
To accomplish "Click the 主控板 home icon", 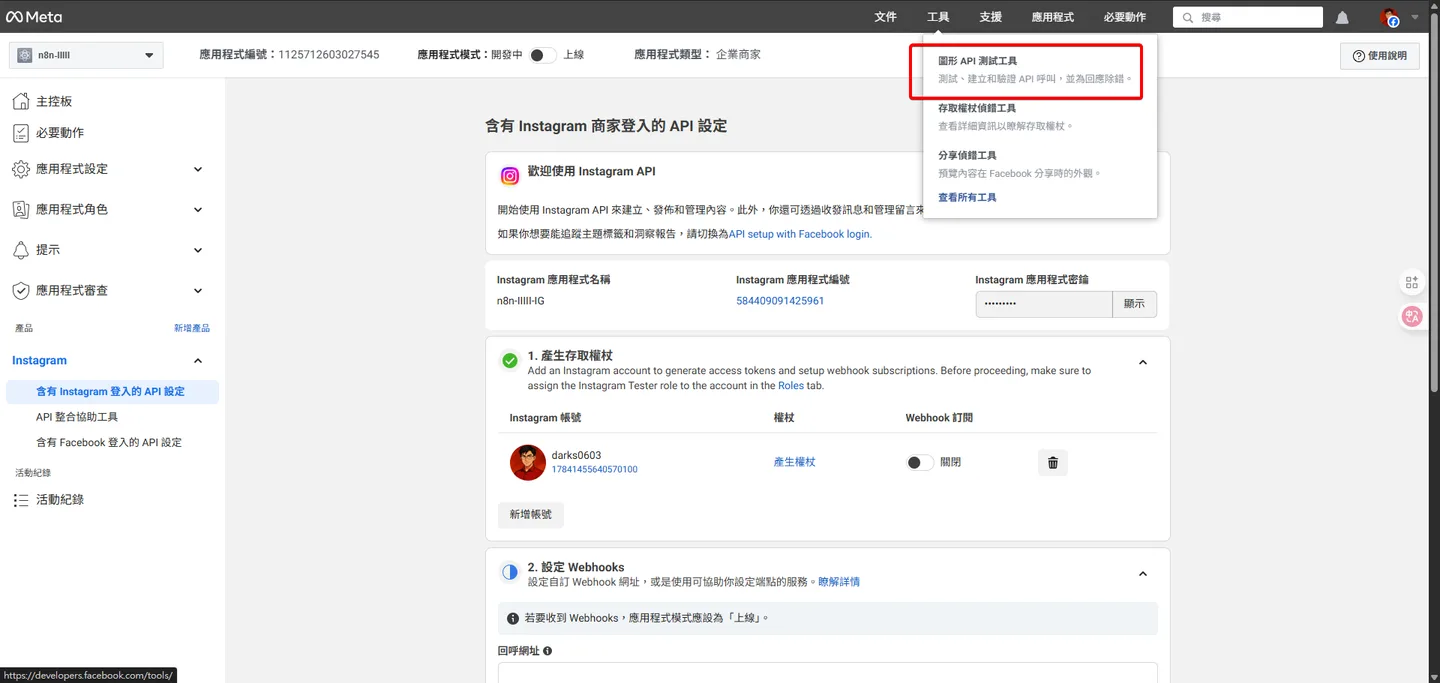I will click(x=20, y=101).
